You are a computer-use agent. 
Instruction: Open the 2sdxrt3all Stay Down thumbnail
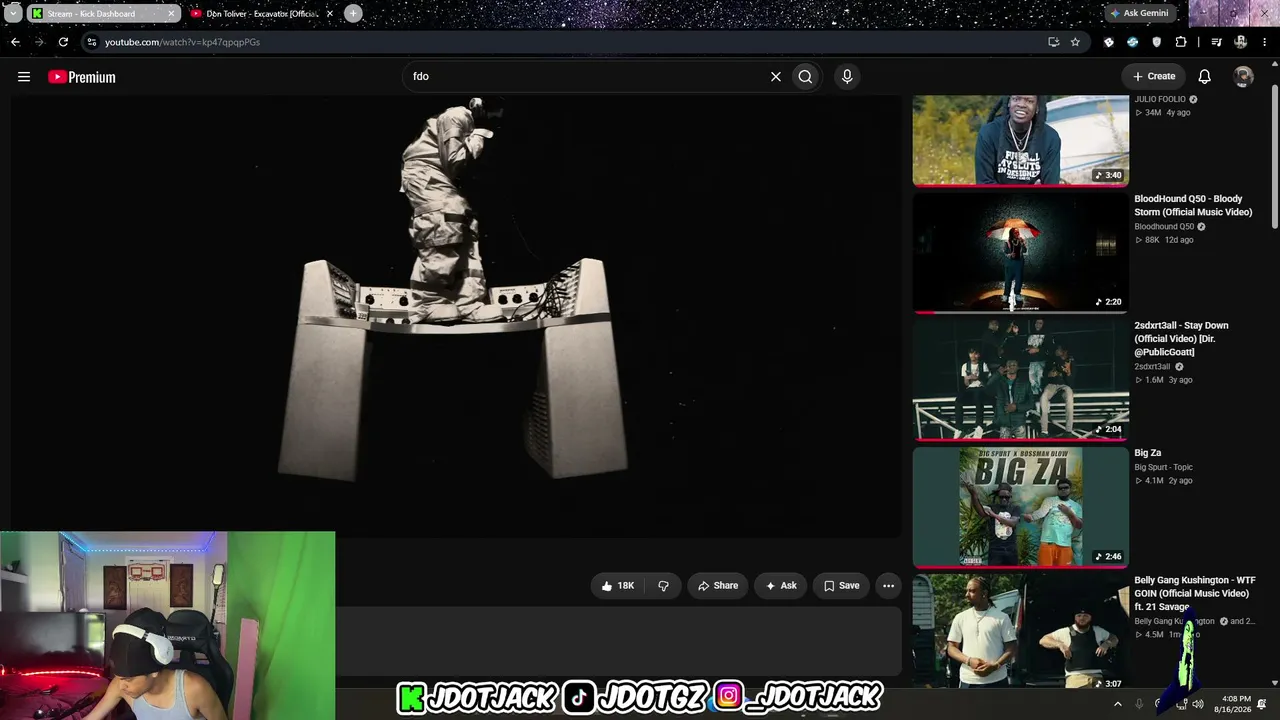[1020, 380]
